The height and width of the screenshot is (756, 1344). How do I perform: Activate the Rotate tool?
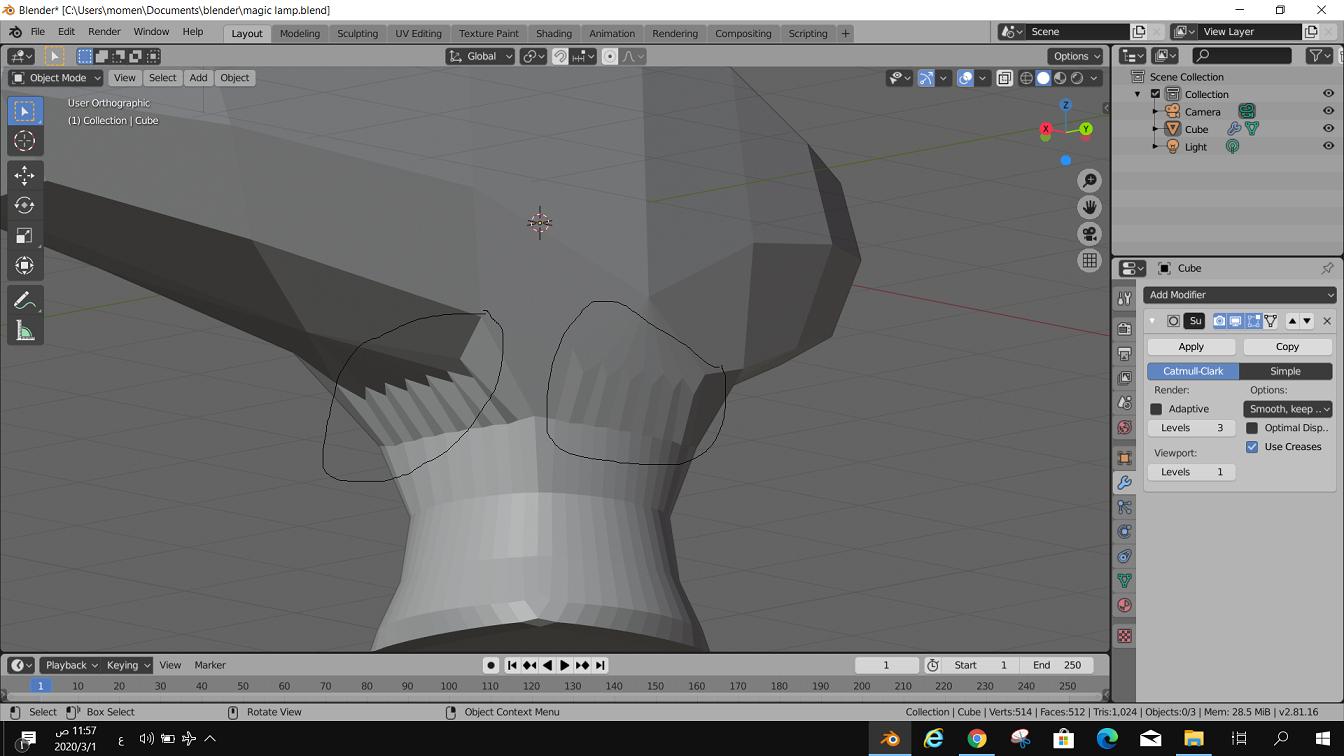[x=25, y=205]
